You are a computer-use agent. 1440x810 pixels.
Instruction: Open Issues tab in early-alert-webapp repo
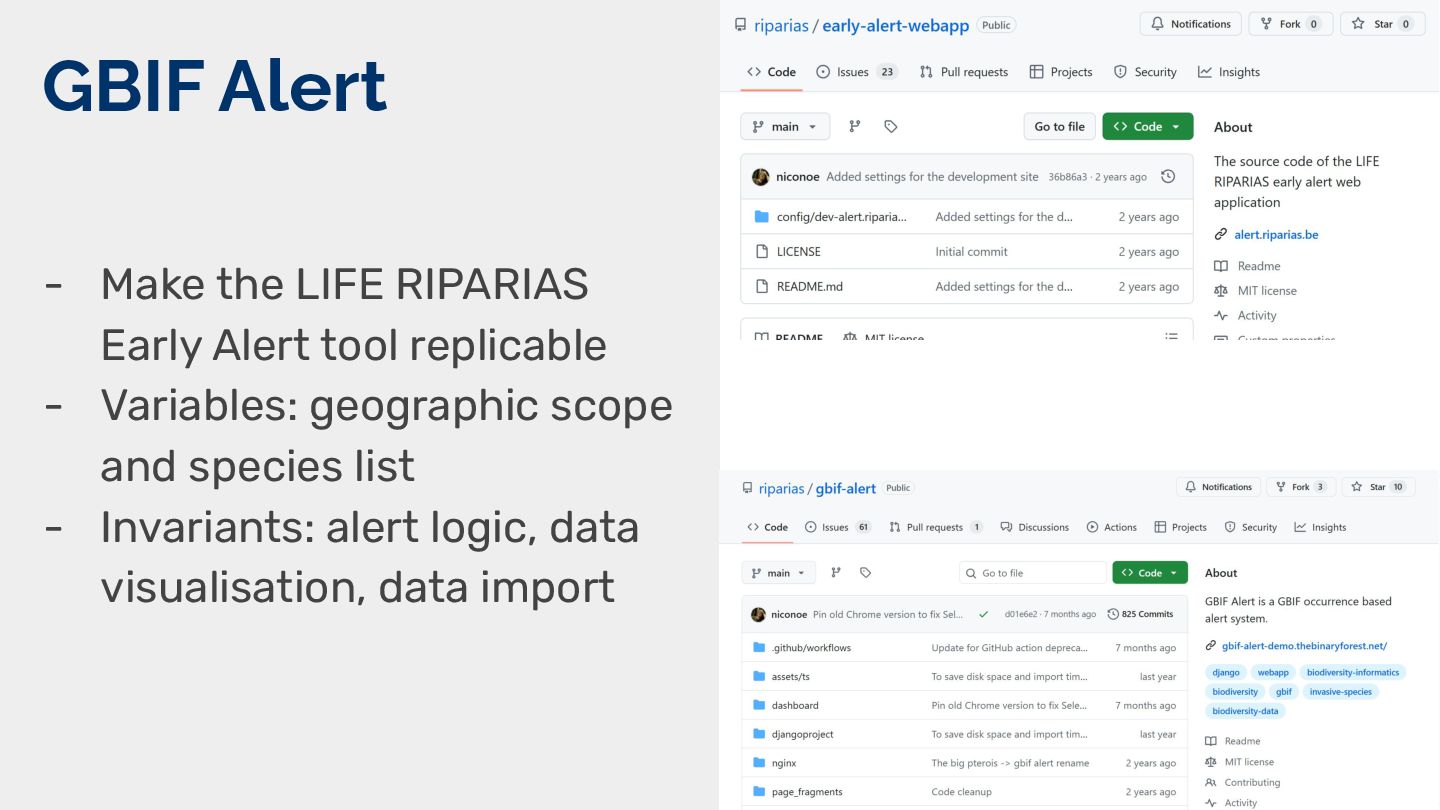pos(856,72)
